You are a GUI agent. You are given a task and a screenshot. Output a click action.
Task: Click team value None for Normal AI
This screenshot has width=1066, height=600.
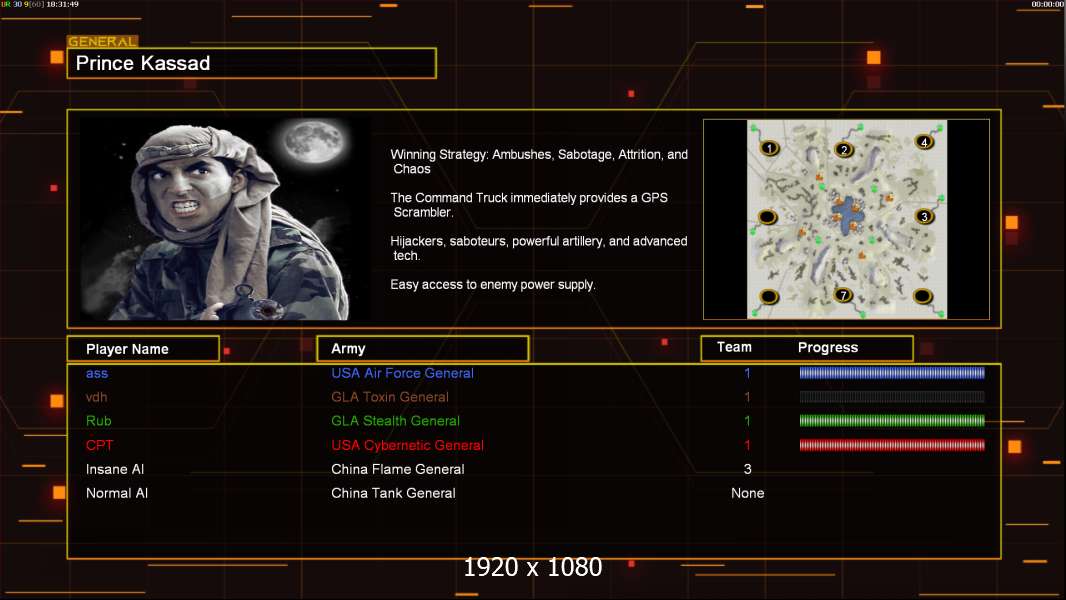click(x=747, y=493)
